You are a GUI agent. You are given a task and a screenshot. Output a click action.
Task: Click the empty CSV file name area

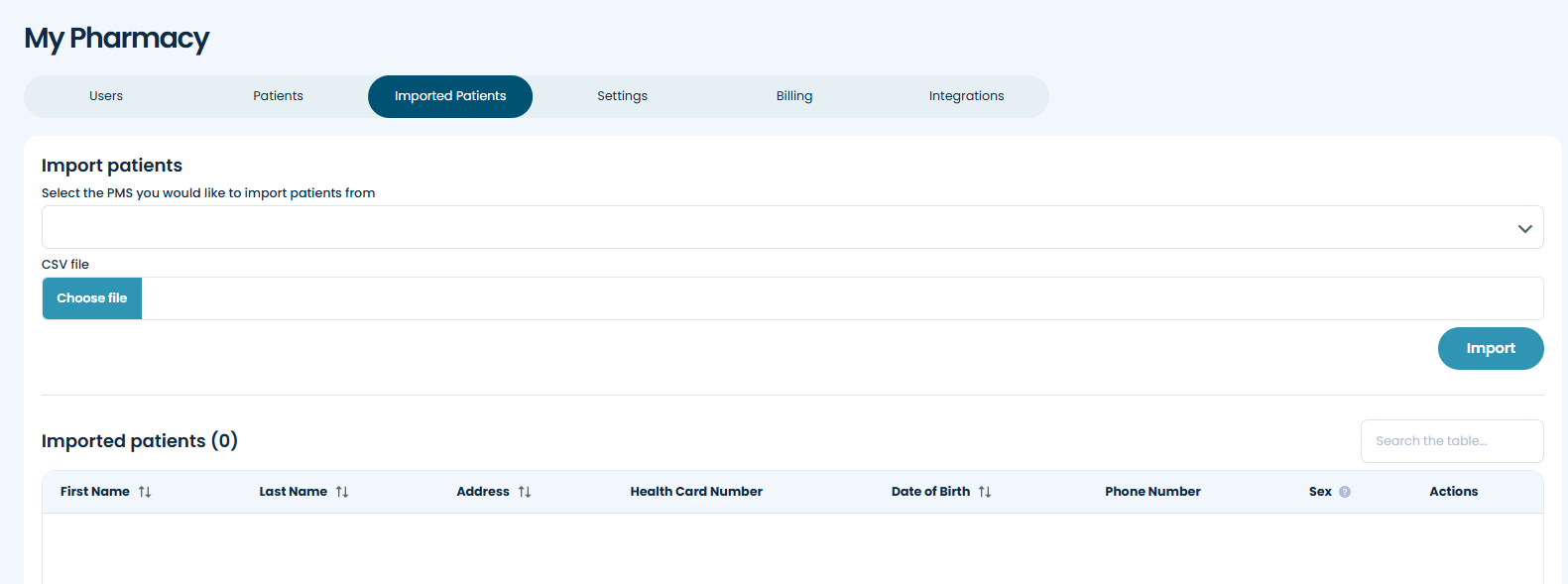coord(841,298)
